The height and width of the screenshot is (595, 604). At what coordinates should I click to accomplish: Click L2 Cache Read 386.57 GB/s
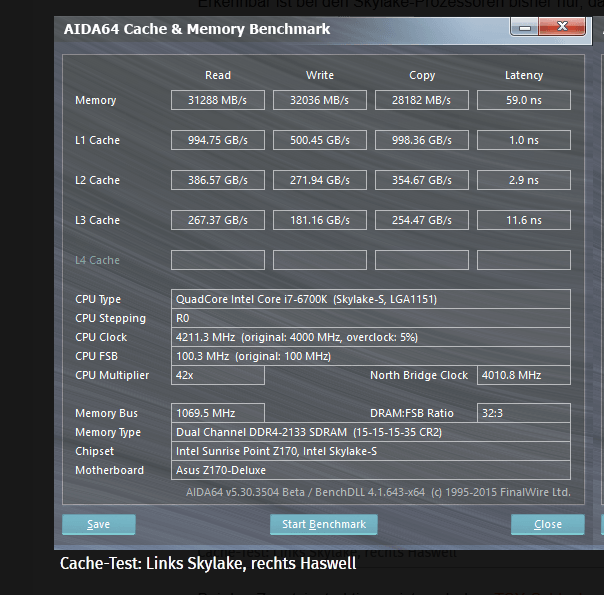[218, 180]
